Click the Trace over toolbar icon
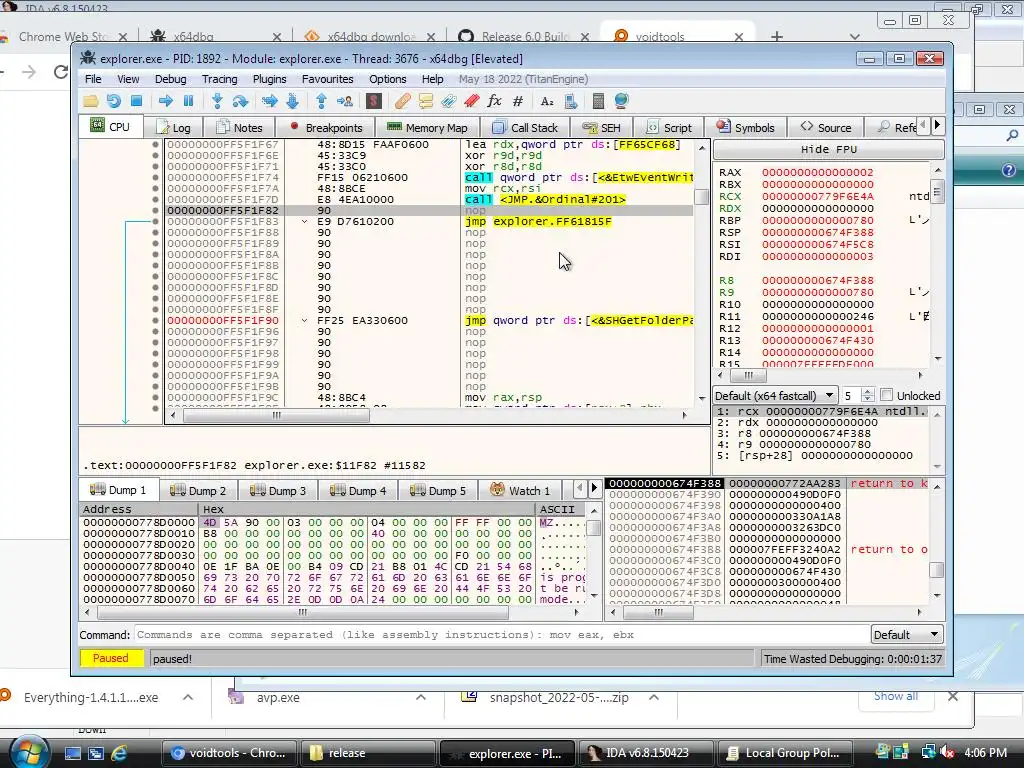Image resolution: width=1024 pixels, height=768 pixels. (293, 101)
